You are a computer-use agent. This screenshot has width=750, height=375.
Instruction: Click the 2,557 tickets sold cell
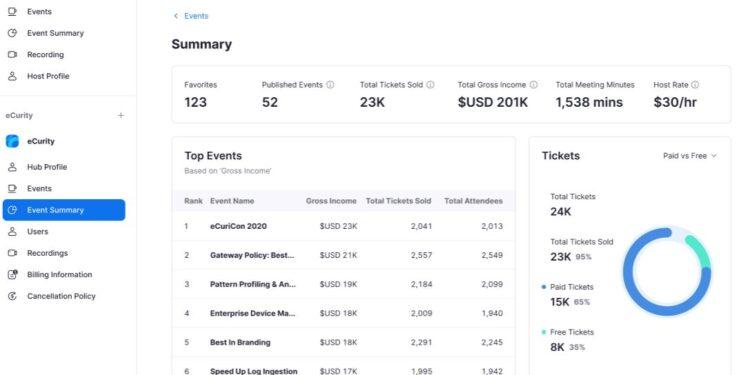click(421, 255)
